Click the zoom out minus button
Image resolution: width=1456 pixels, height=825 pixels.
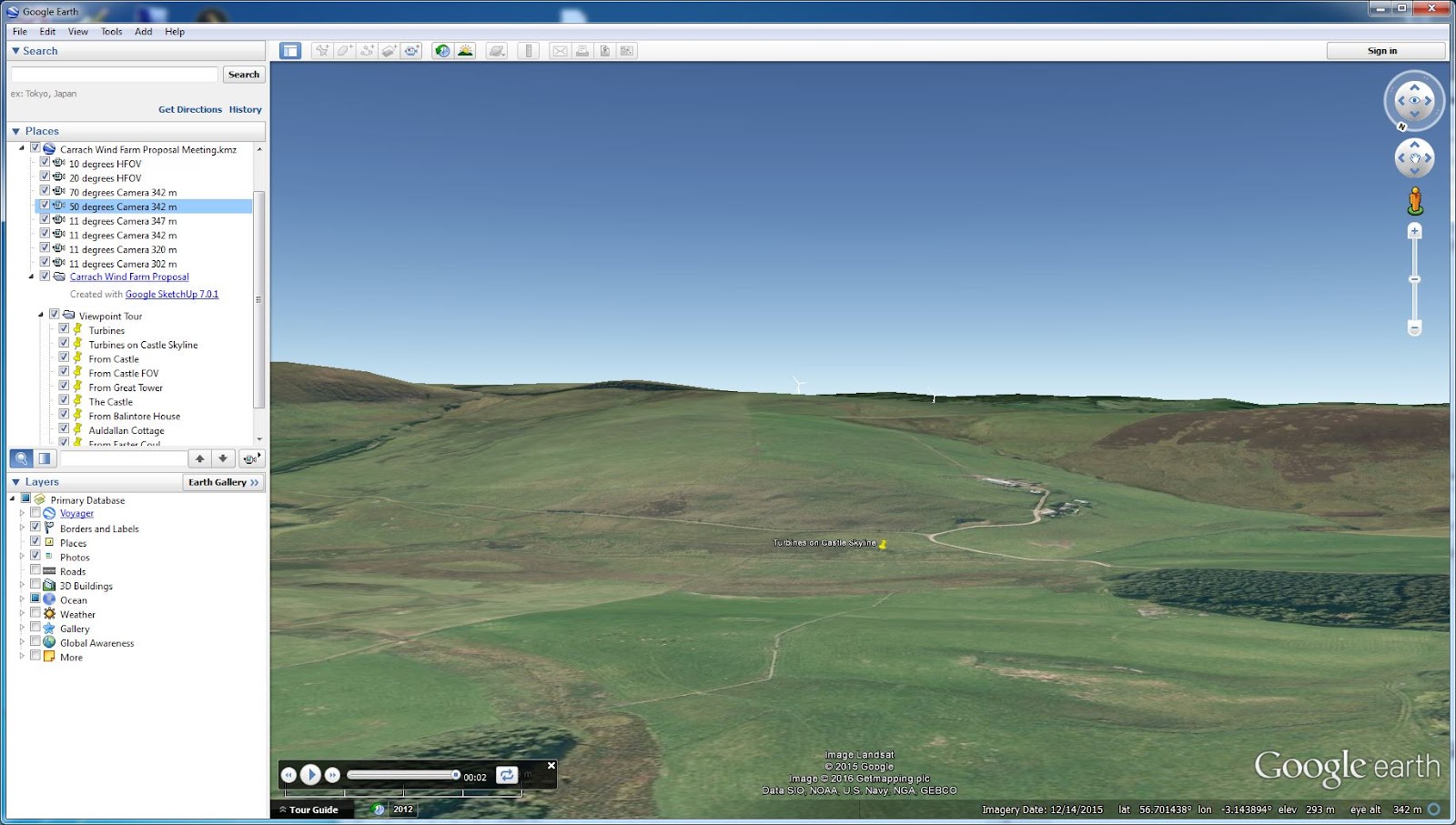click(x=1414, y=327)
